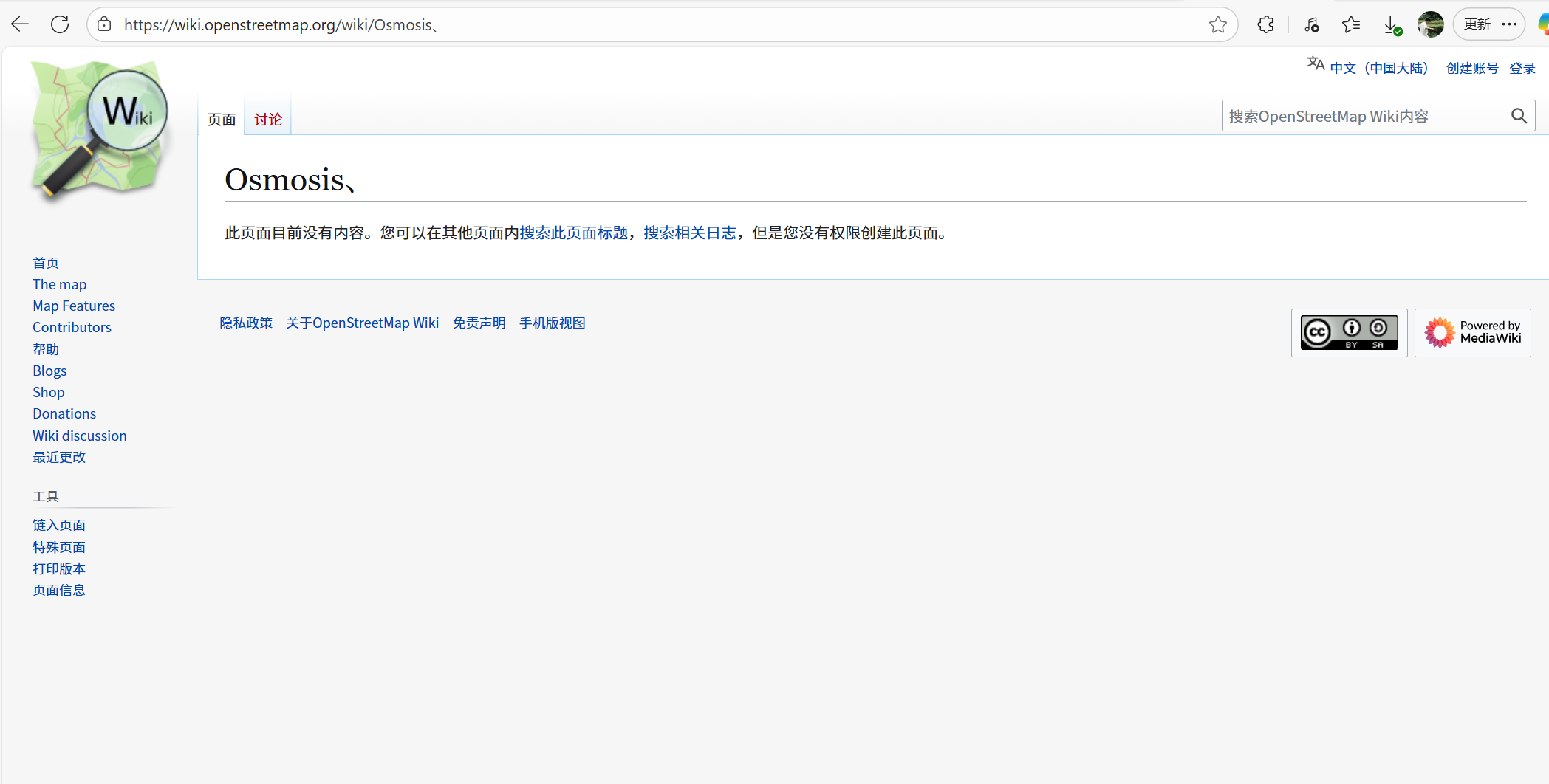This screenshot has width=1549, height=784.
Task: Click the 创建账号 link
Action: [1471, 68]
